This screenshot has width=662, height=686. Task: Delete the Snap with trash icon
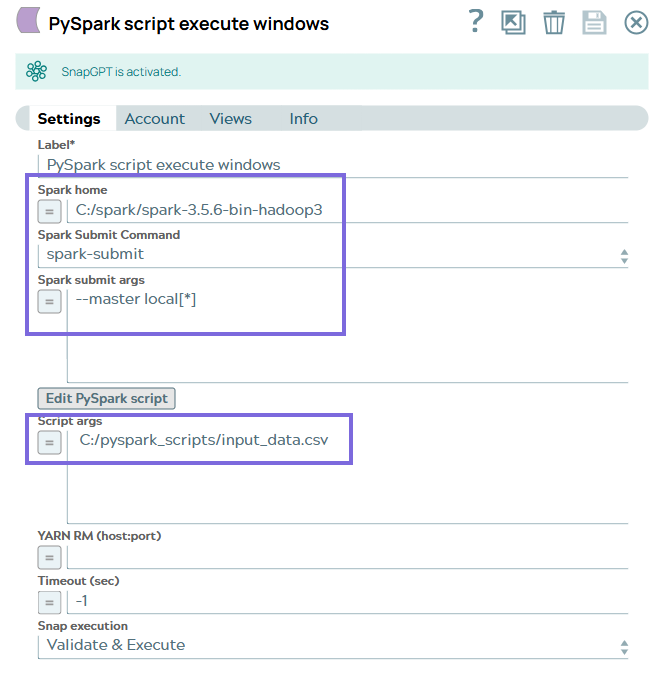pyautogui.click(x=554, y=22)
